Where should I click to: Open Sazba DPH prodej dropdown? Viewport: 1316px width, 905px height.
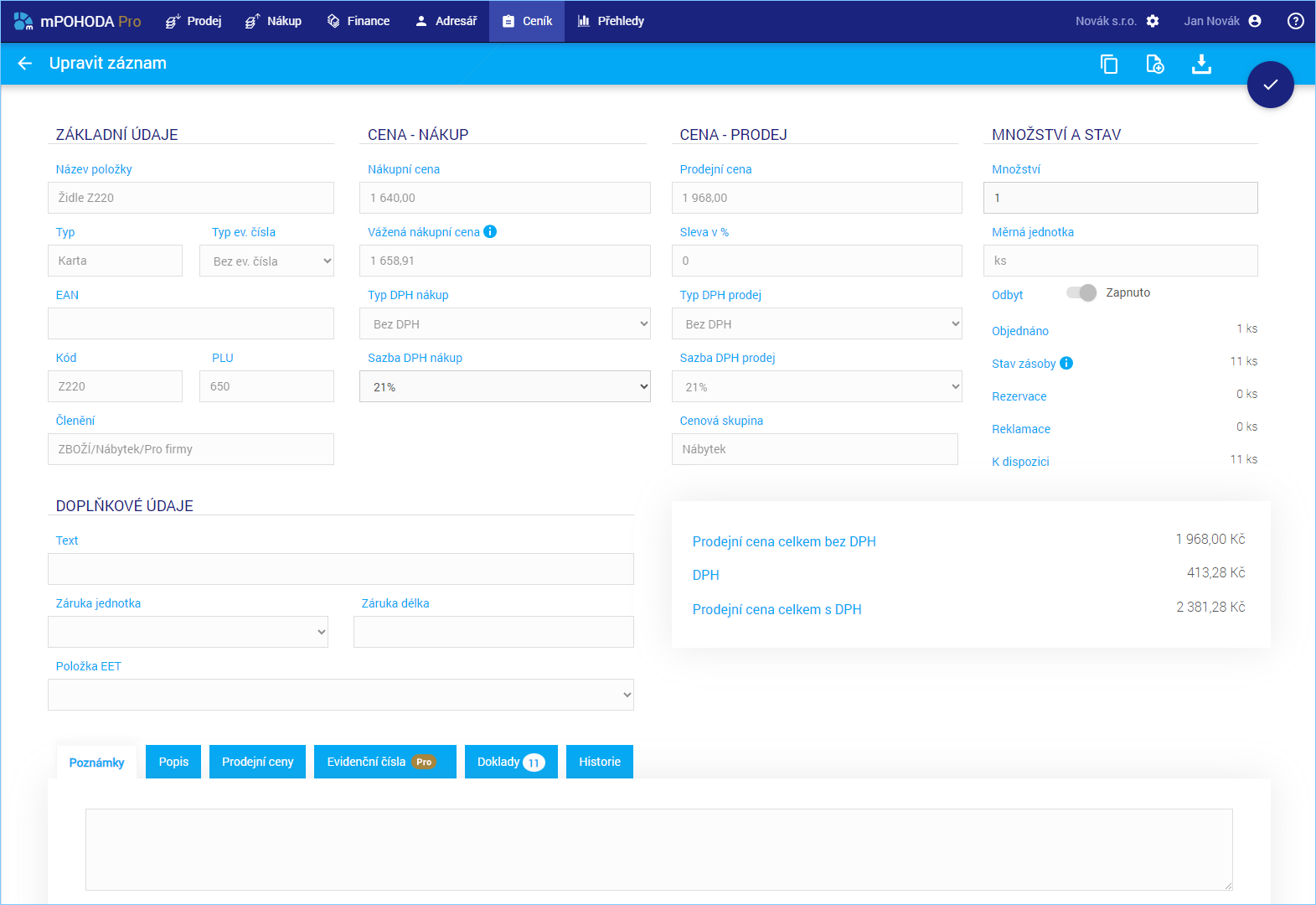coord(817,386)
